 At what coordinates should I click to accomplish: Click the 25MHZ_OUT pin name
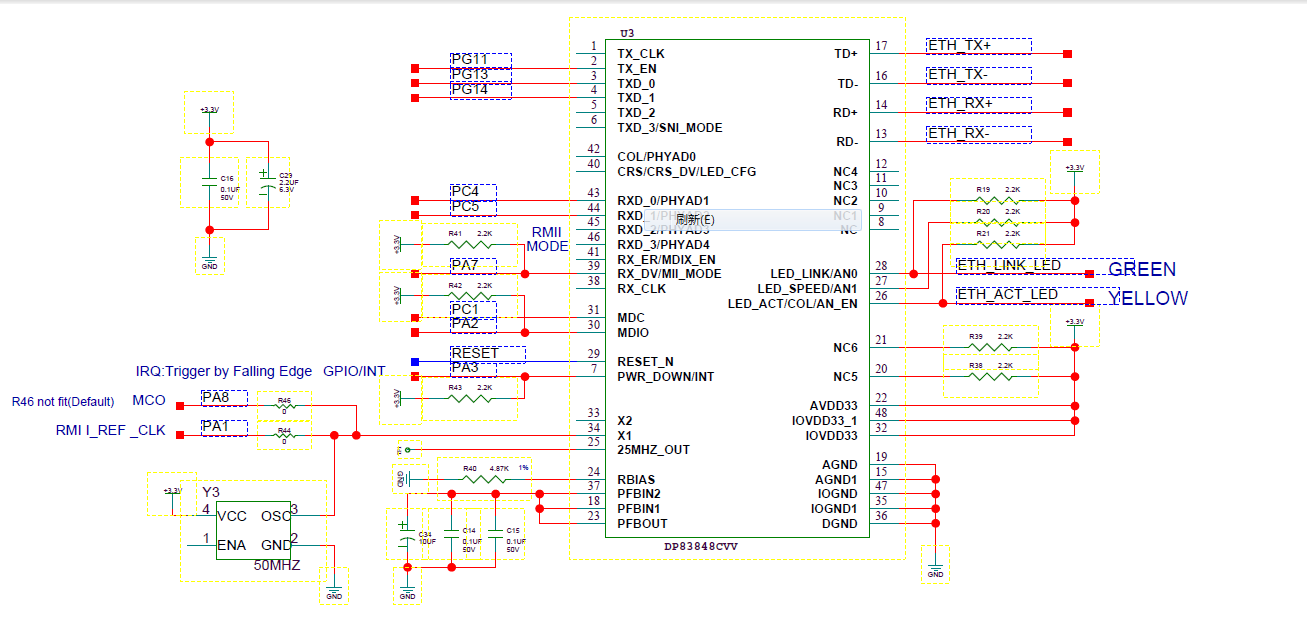click(653, 450)
